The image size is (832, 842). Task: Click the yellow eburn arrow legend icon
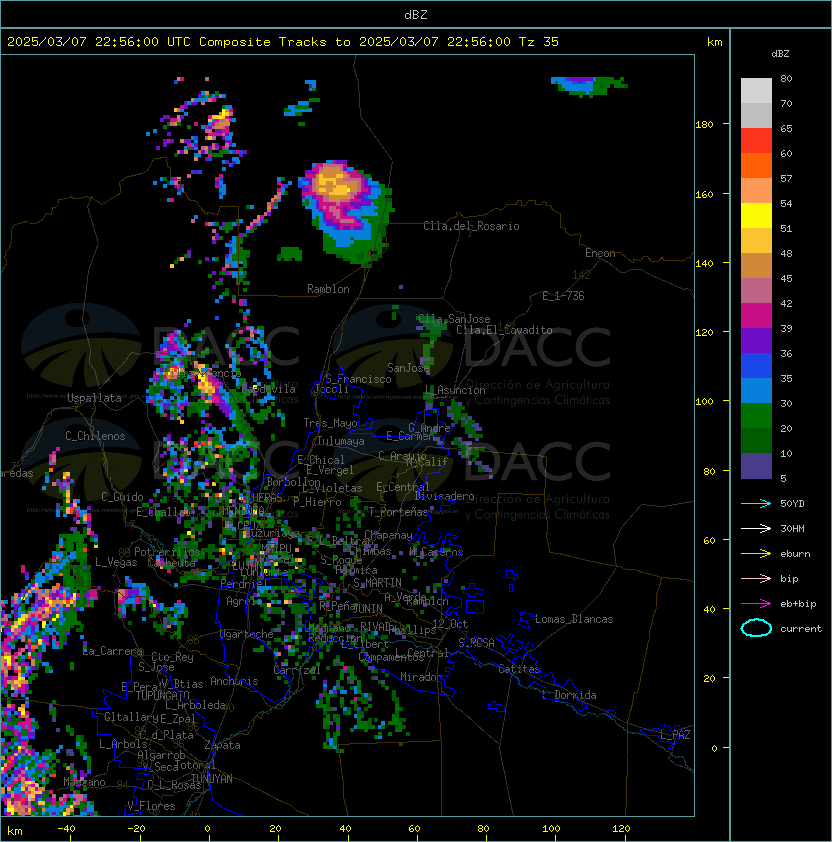(x=756, y=554)
